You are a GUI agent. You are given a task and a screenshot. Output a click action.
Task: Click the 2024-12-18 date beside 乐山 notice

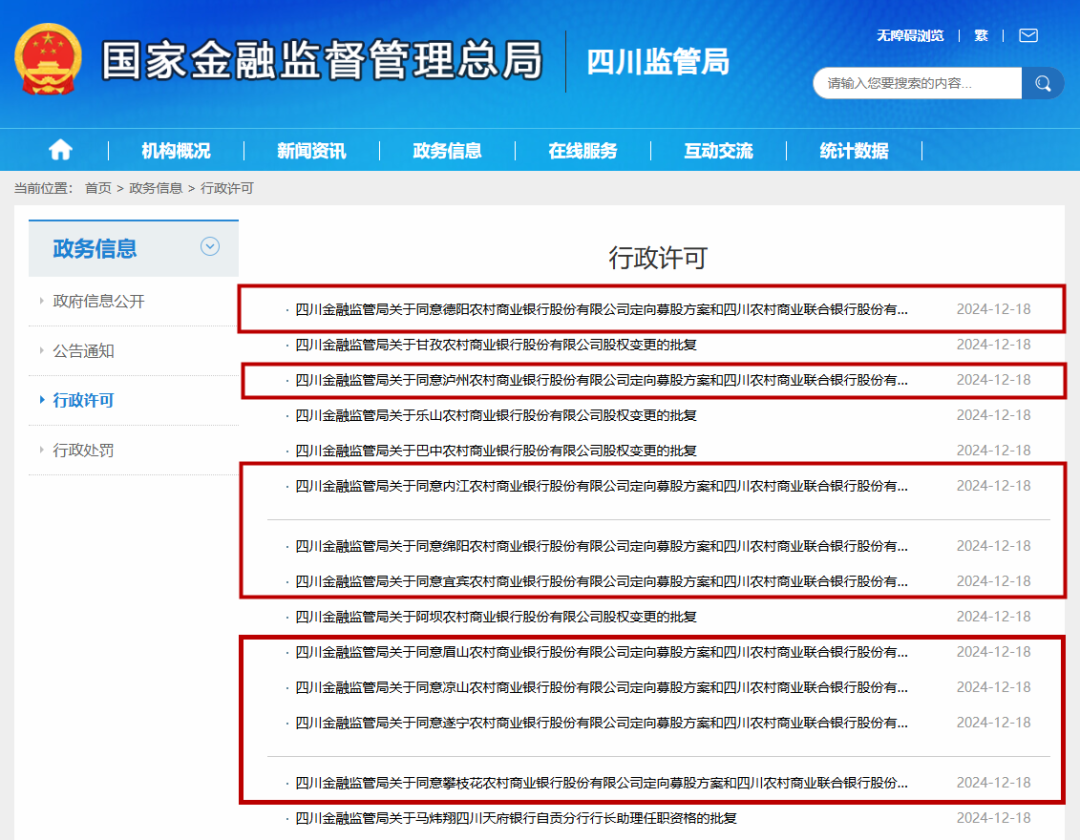[x=993, y=415]
